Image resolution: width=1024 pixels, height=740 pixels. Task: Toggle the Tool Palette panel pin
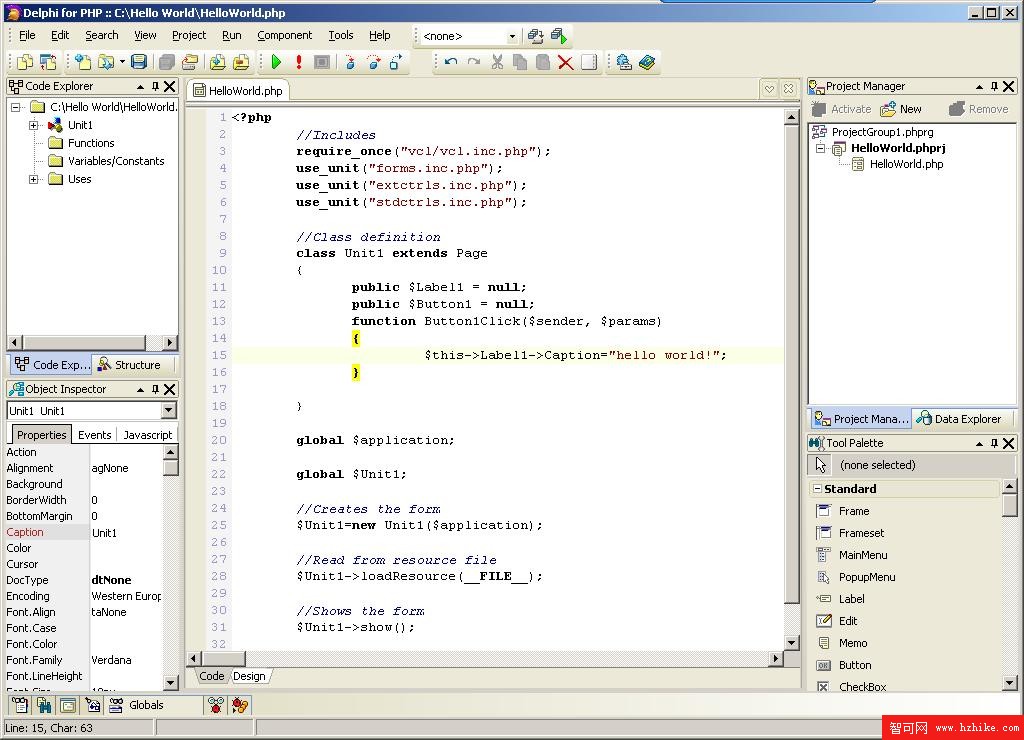[x=994, y=443]
